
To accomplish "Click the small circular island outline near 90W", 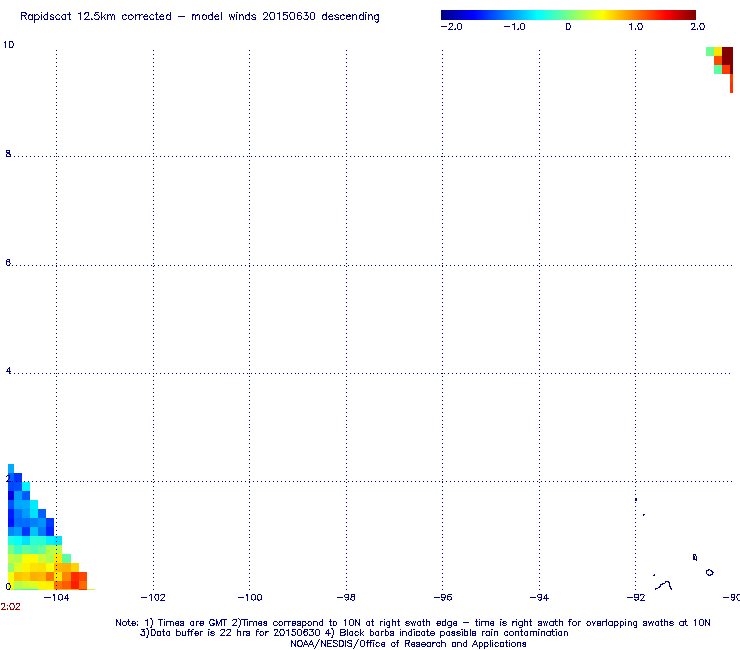I will 709,573.
